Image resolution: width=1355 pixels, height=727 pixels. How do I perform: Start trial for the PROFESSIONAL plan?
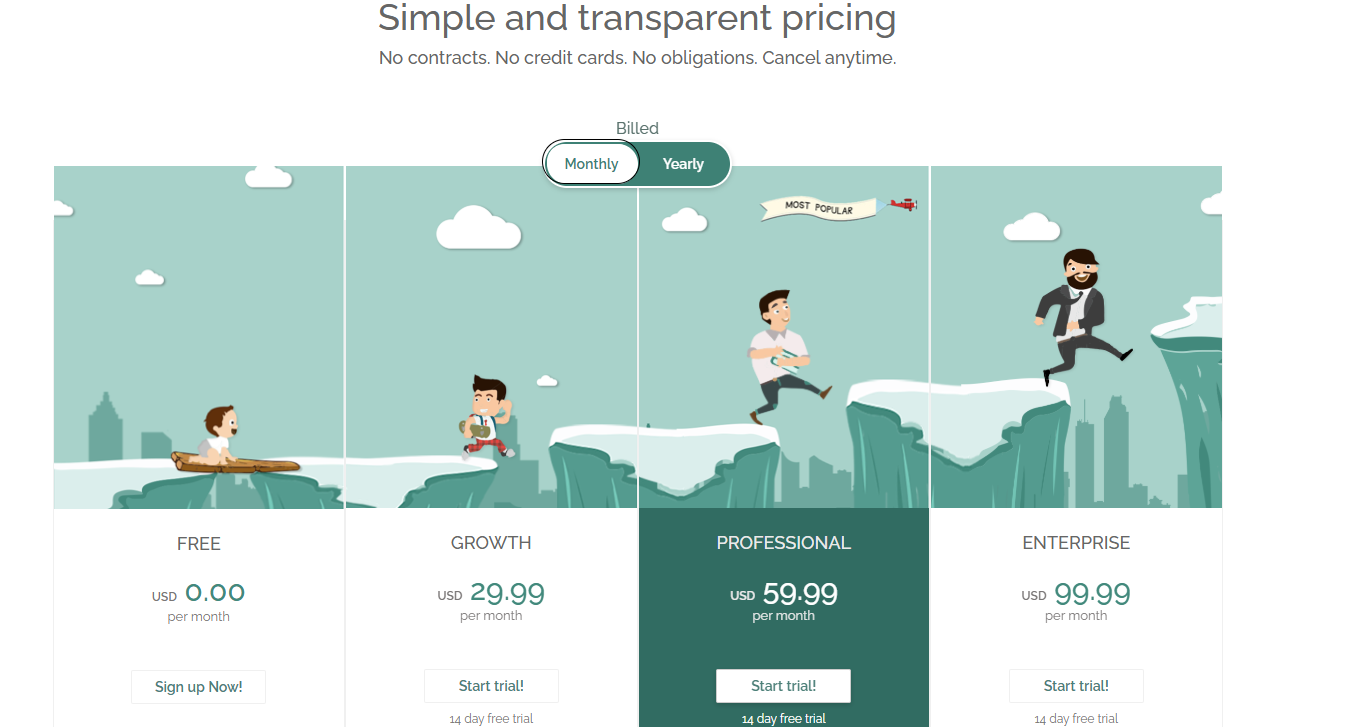click(783, 686)
